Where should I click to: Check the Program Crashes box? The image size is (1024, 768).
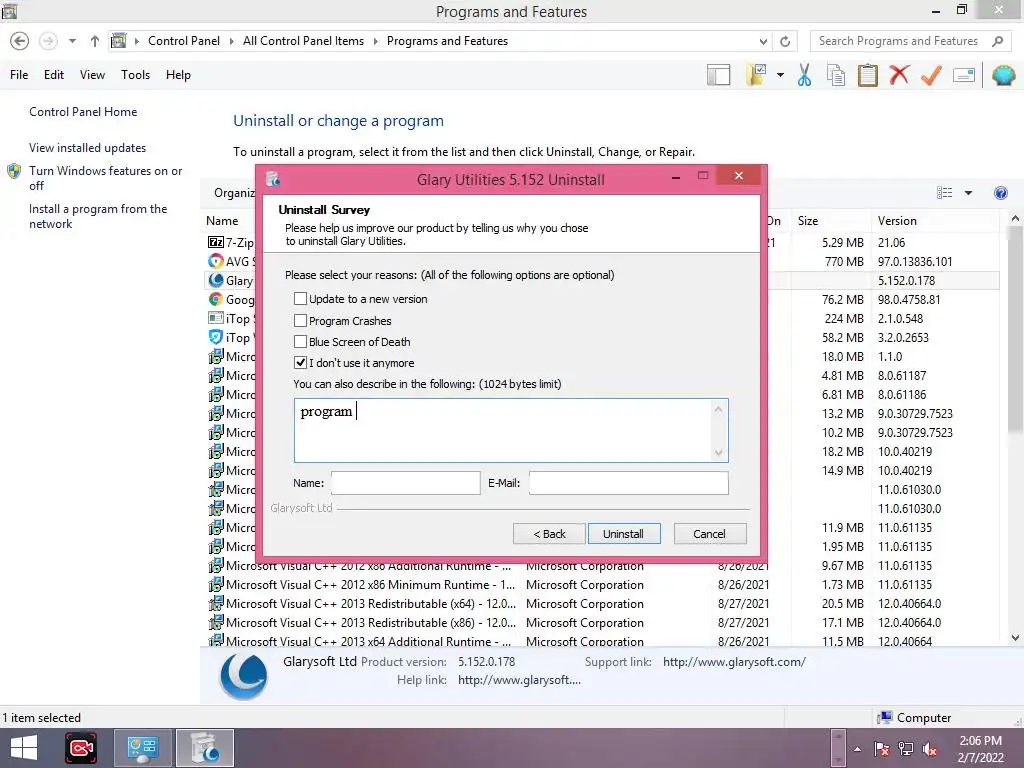click(x=300, y=321)
